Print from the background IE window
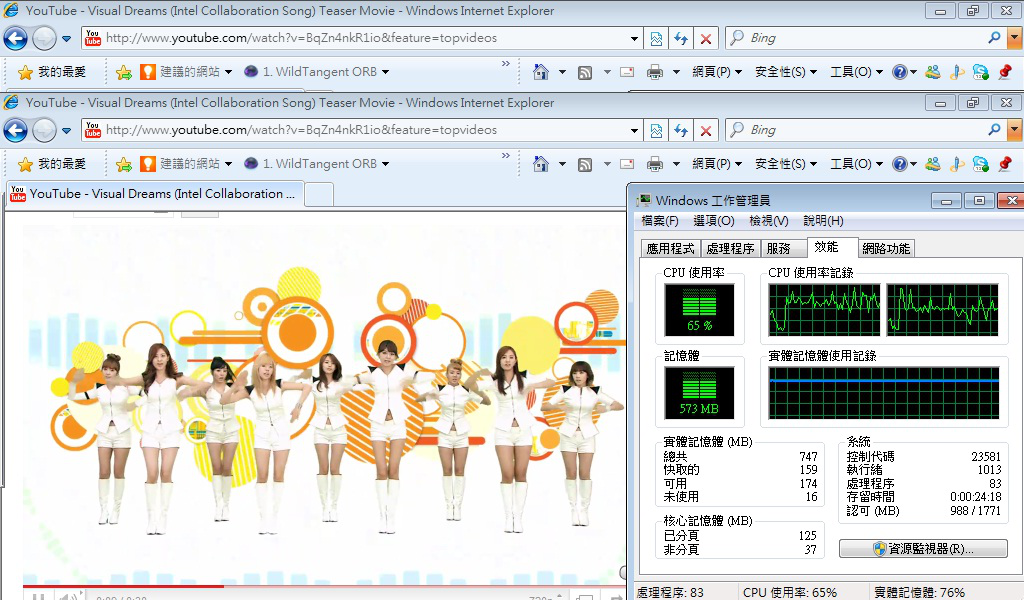 pos(654,72)
